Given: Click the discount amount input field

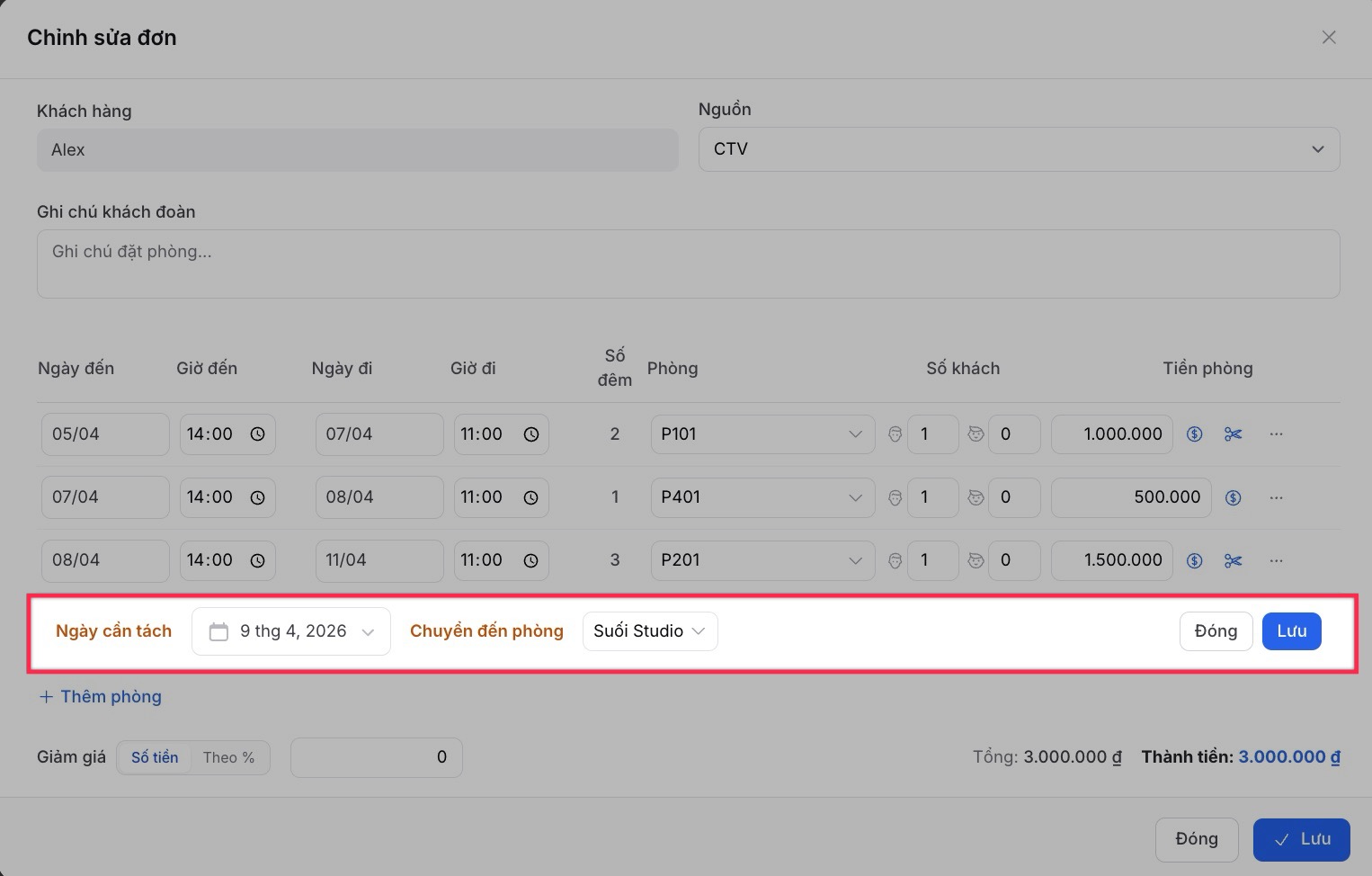Looking at the screenshot, I should coord(376,757).
